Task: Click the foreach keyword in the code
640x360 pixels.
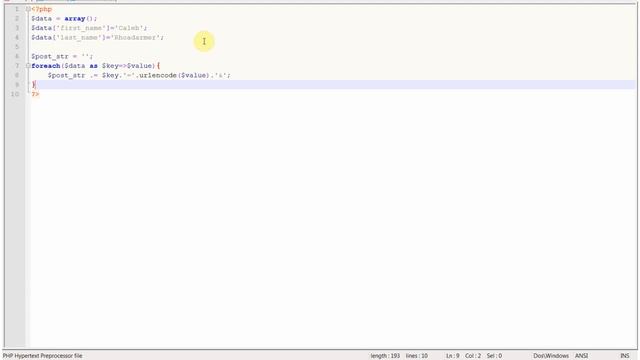Action: [46, 66]
